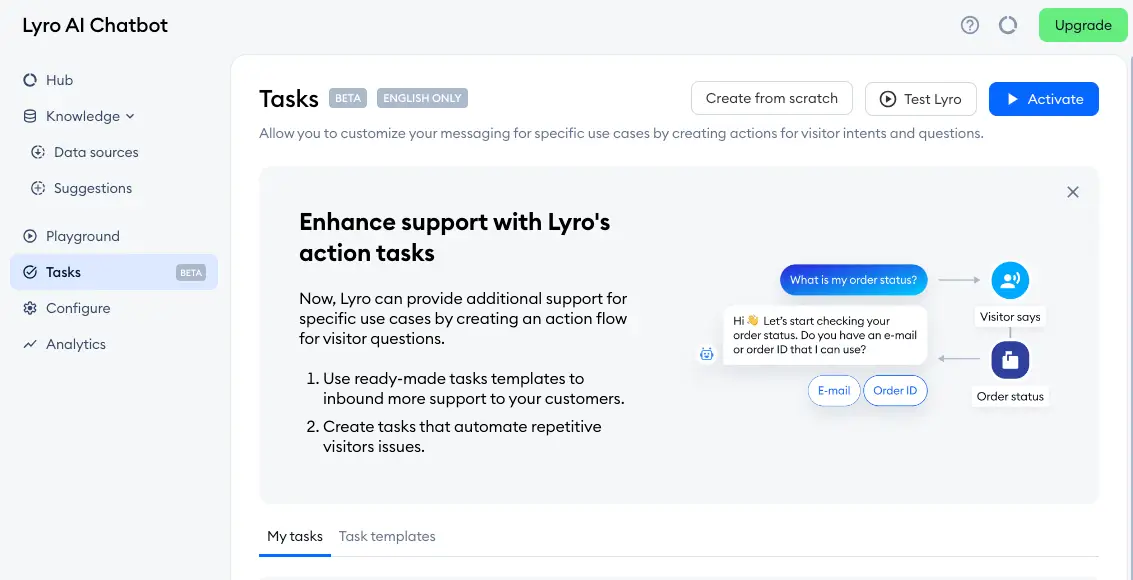Select the My tasks tab
The image size is (1133, 580).
click(x=295, y=536)
